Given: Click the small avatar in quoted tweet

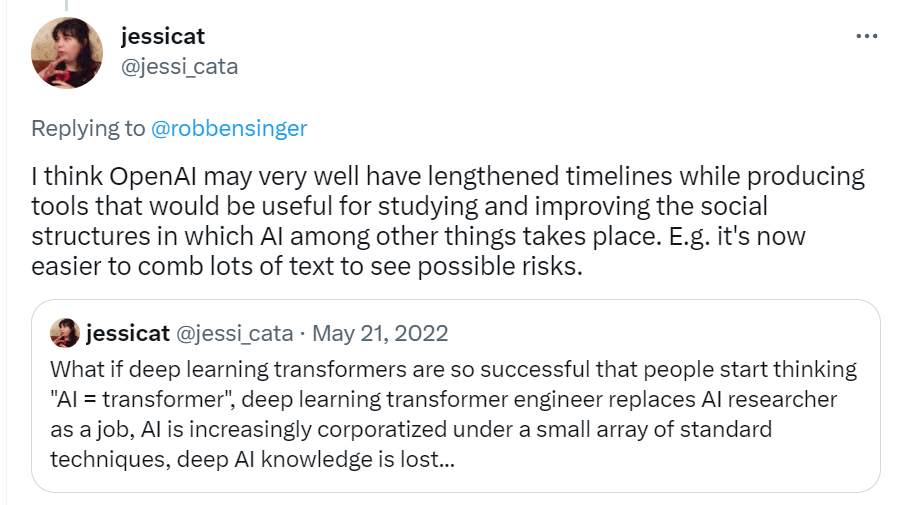Looking at the screenshot, I should coord(65,333).
